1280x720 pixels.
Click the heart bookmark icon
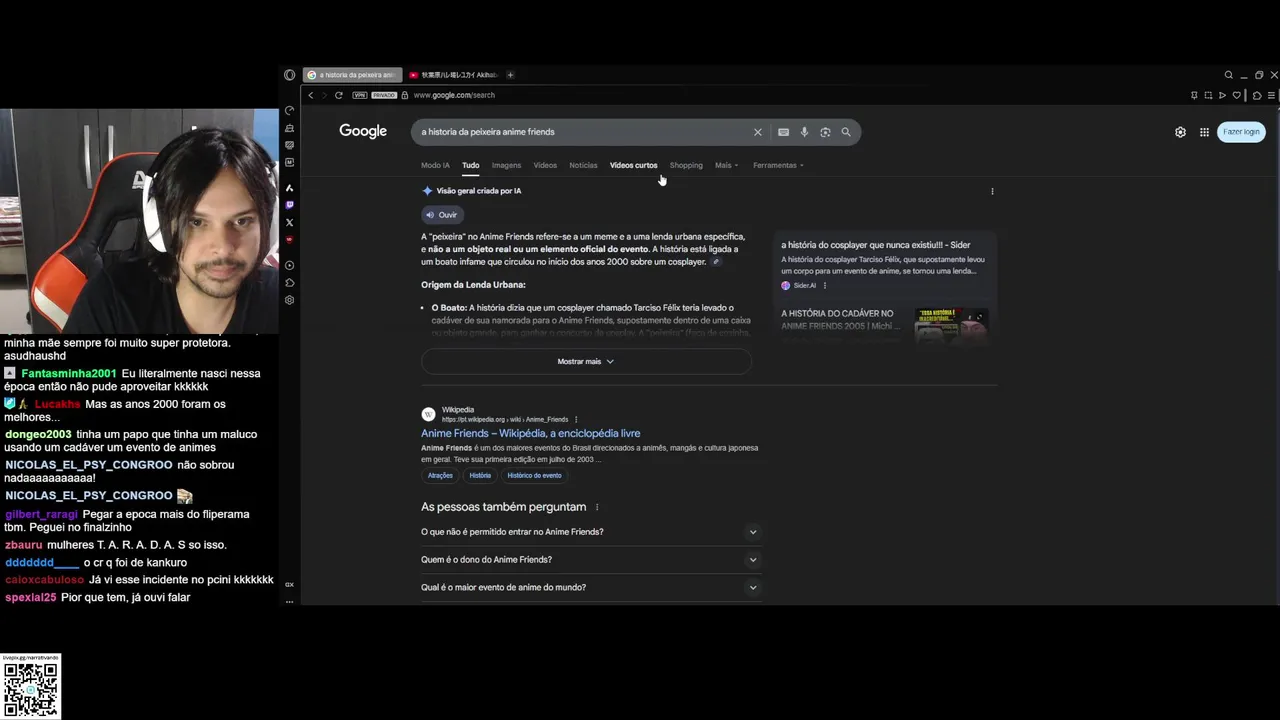[1237, 95]
